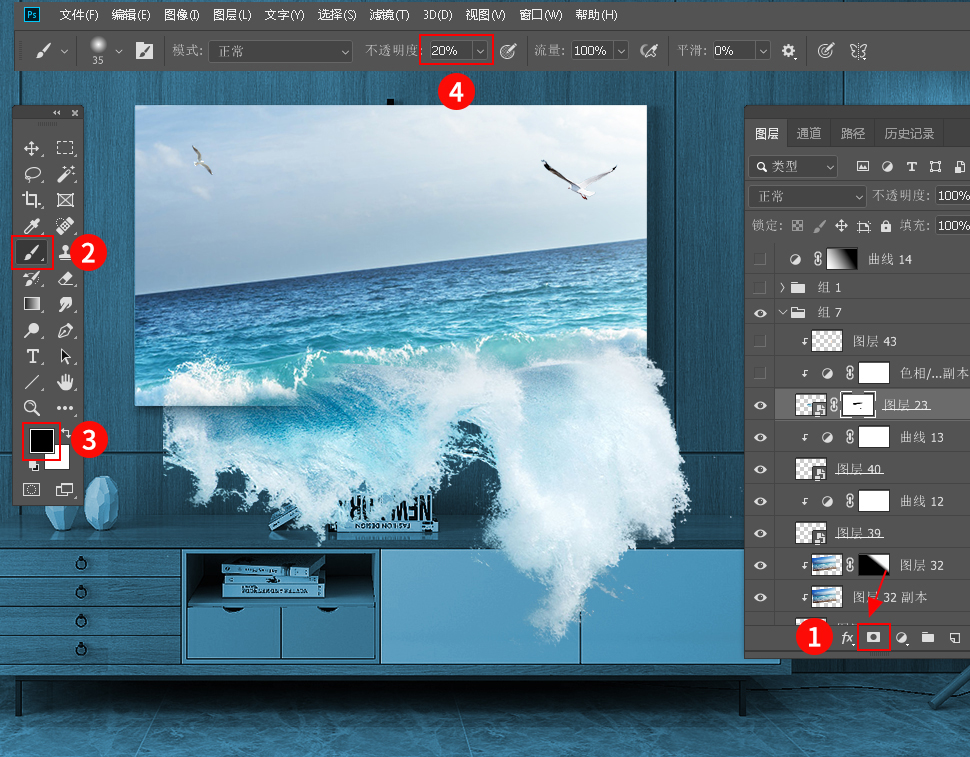Viewport: 970px width, 757px height.
Task: Open the tool preset picker arrow
Action: 64,51
